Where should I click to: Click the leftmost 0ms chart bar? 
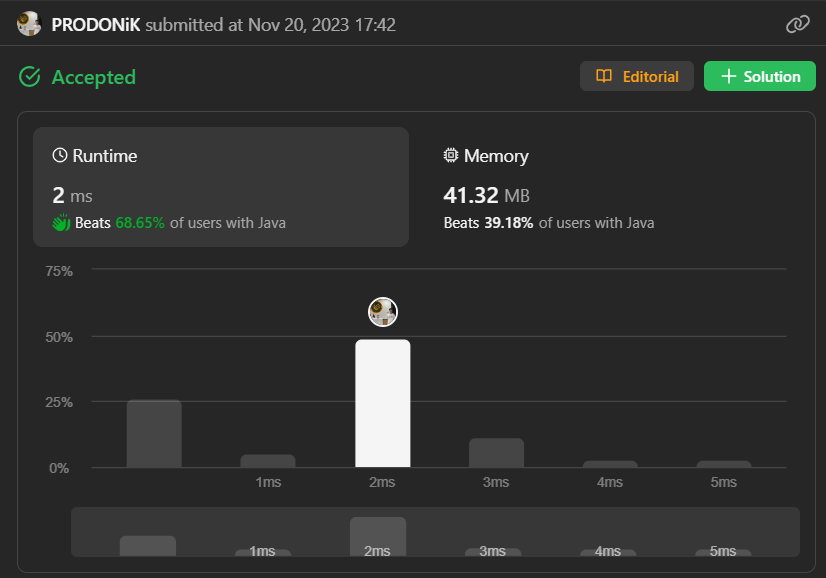[154, 434]
